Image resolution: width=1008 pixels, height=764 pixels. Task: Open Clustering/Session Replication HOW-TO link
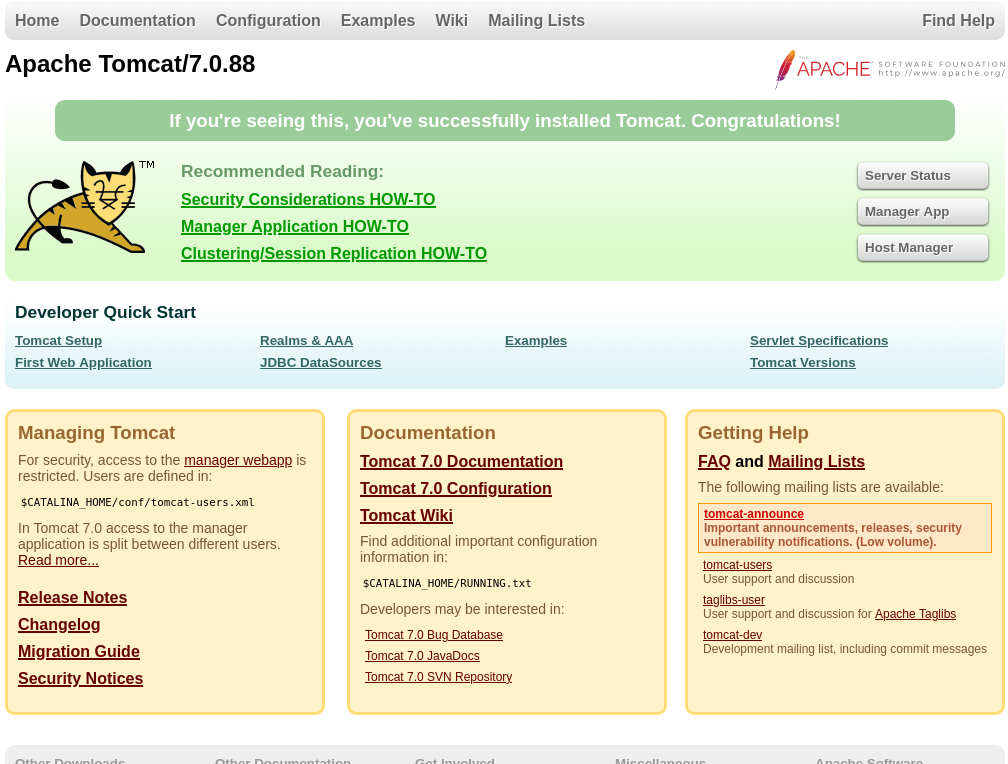[333, 254]
